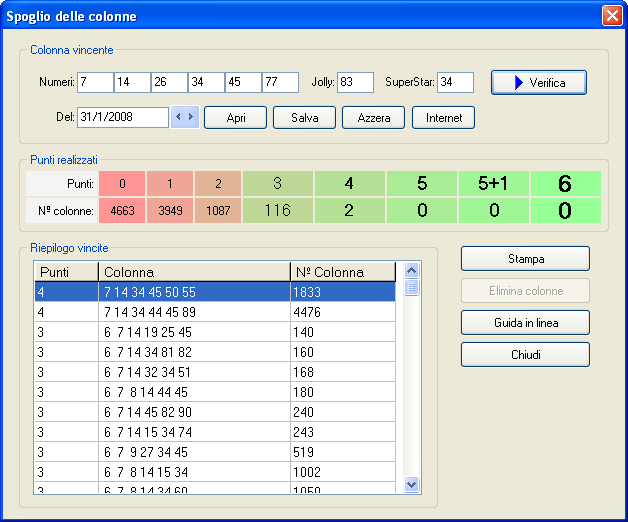Select the row with column number 4476
This screenshot has height=522, width=628.
point(215,311)
